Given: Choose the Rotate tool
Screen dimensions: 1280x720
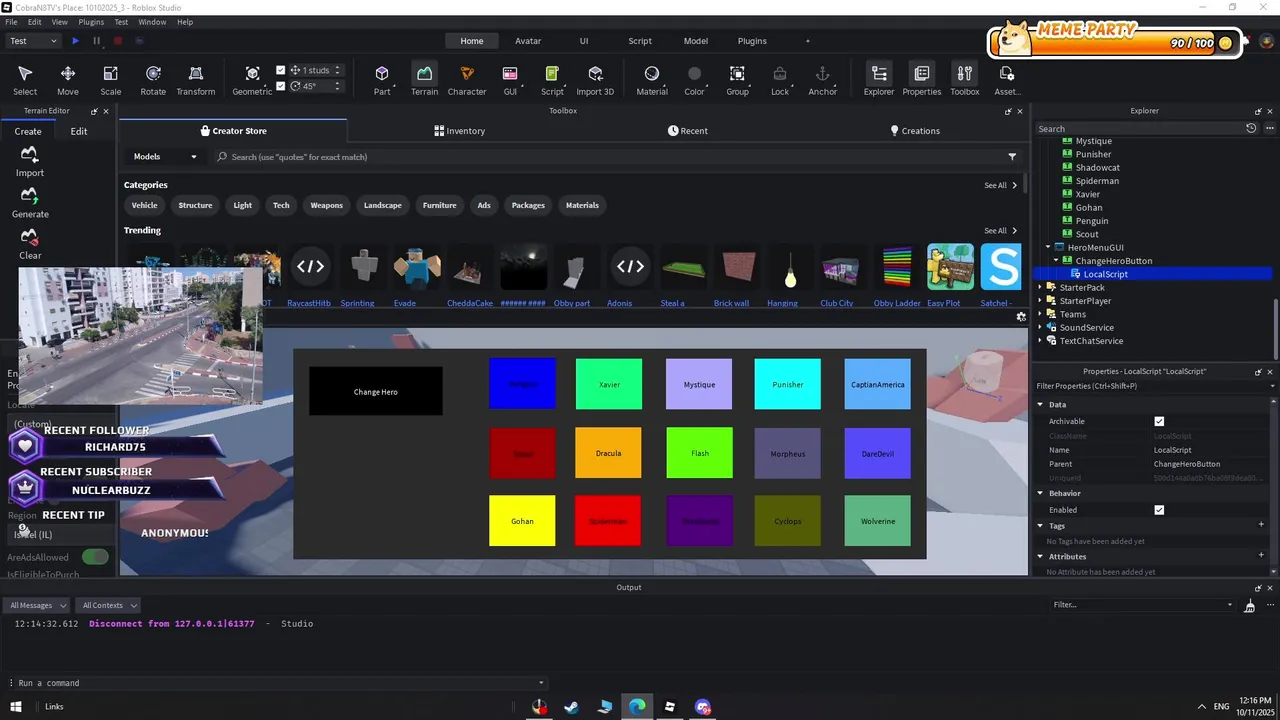Looking at the screenshot, I should point(153,80).
